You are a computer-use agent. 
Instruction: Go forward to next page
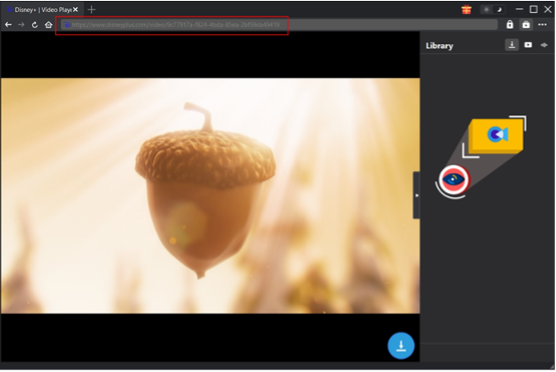21,24
